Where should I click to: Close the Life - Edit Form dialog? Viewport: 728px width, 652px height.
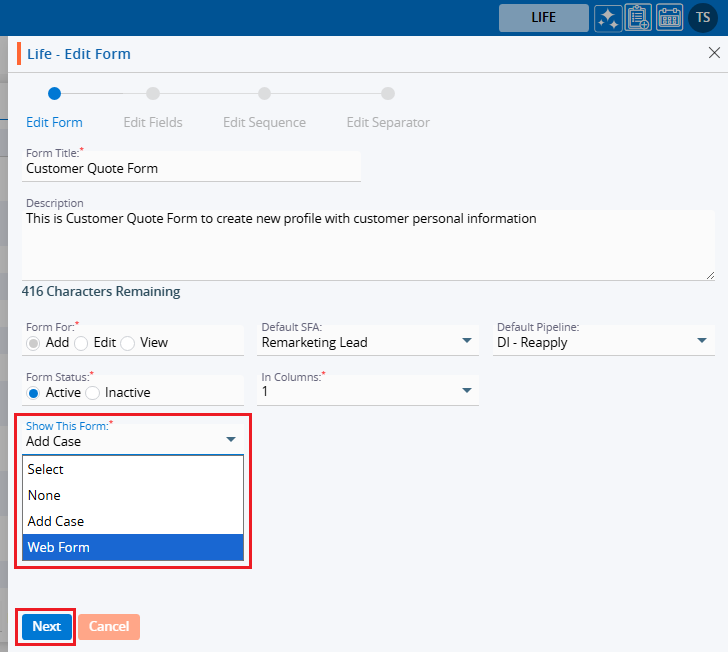(x=714, y=53)
